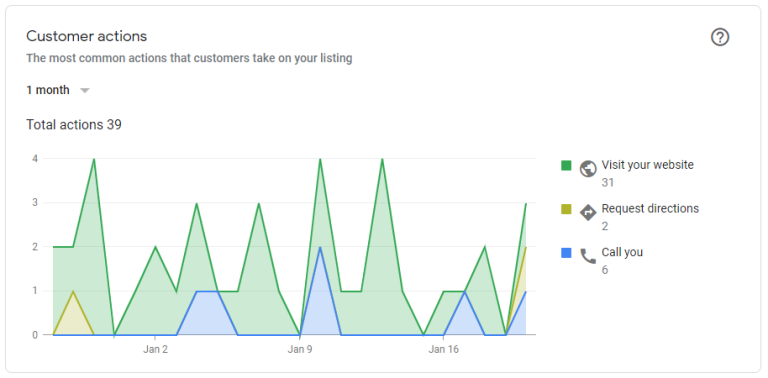Select the Request directions legend label
The image size is (768, 378).
[650, 209]
